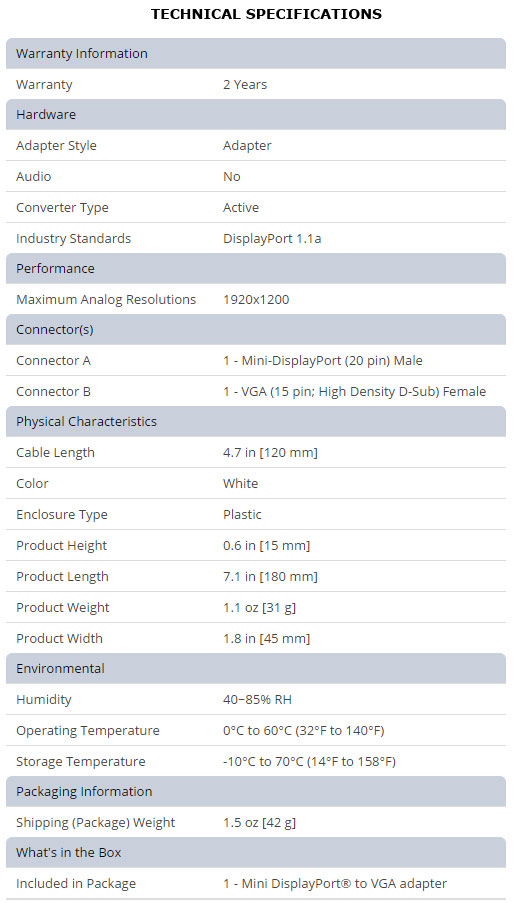The width and height of the screenshot is (515, 905).
Task: Select the 1920x1200 maximum resolution value
Action: point(256,300)
